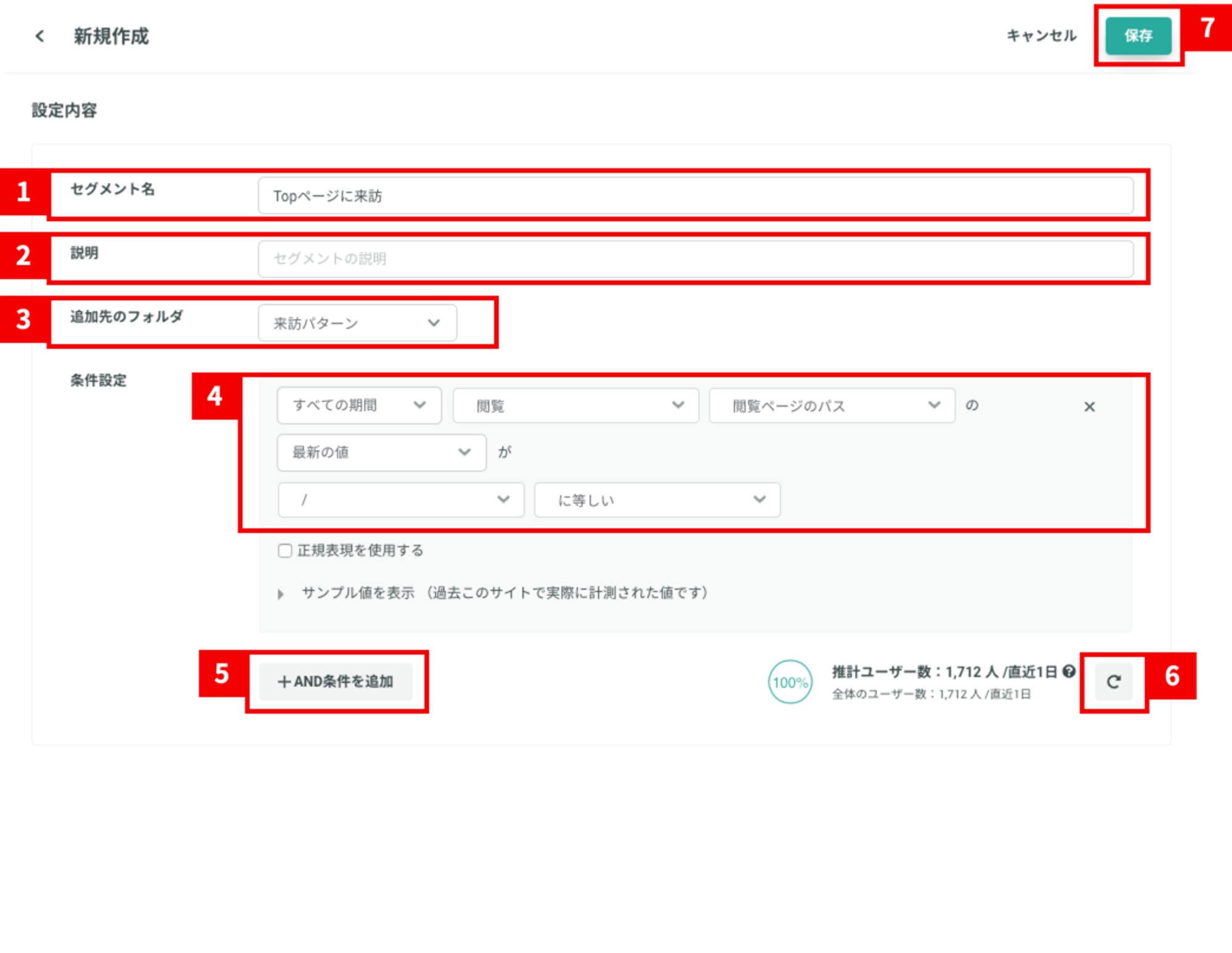Screen dimensions: 1232x953
Task: Enable 正規表現を使用する checkbox
Action: [285, 550]
